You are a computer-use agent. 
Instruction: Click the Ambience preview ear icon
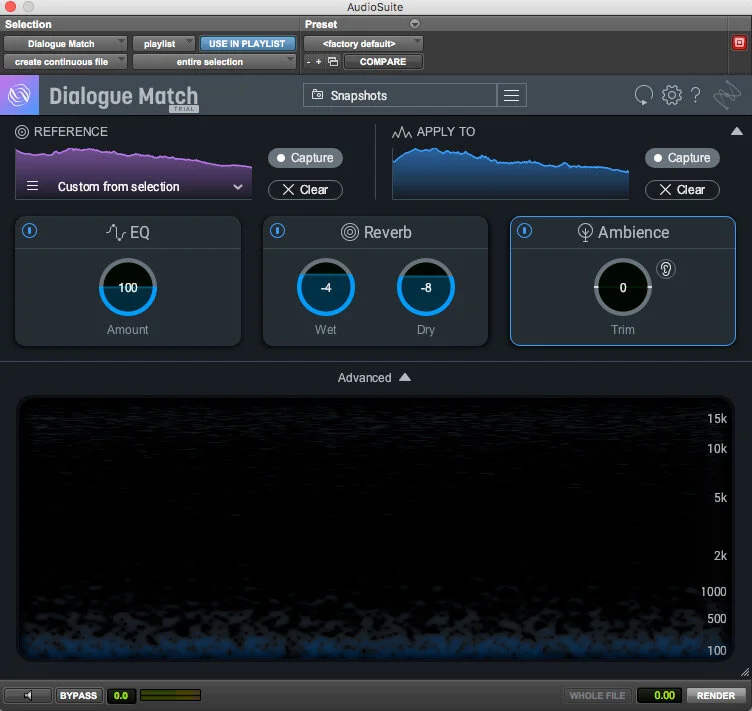click(x=666, y=269)
